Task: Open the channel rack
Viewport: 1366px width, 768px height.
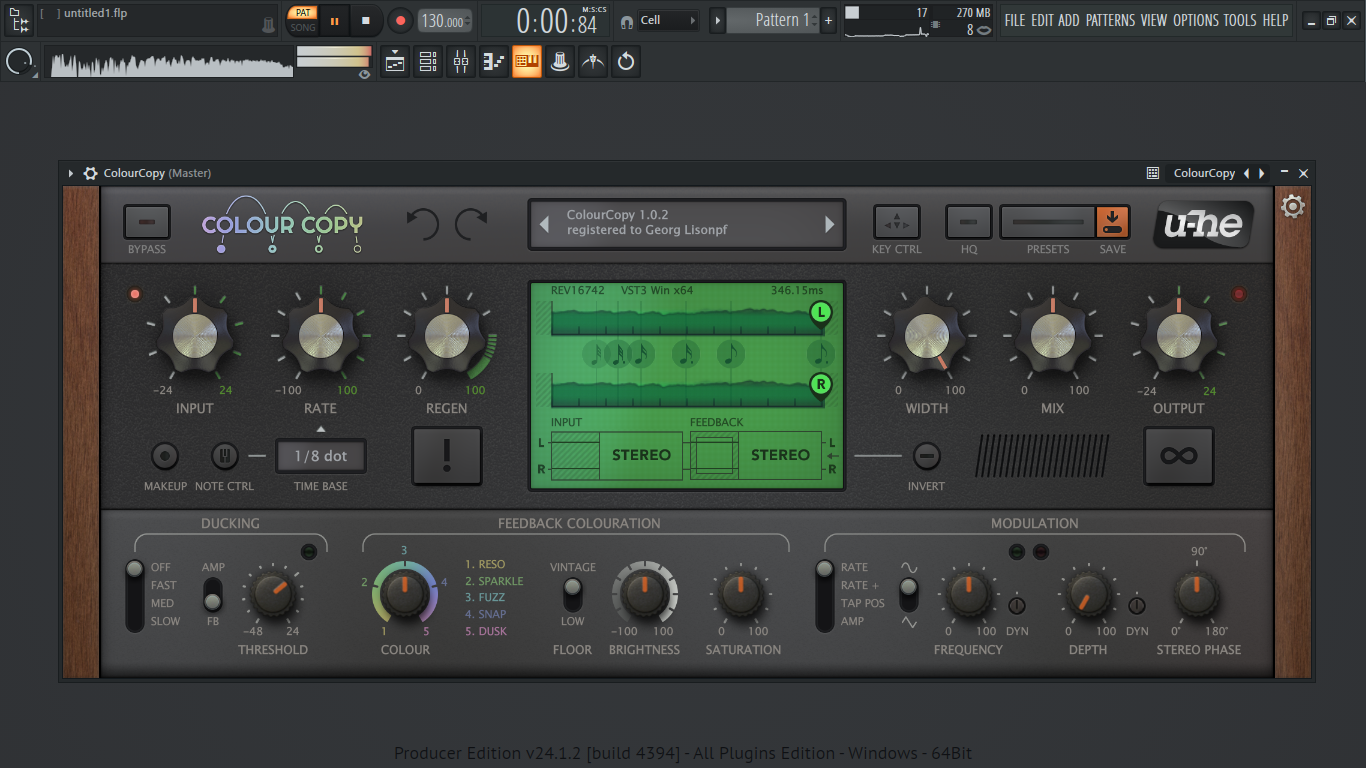Action: pos(428,62)
